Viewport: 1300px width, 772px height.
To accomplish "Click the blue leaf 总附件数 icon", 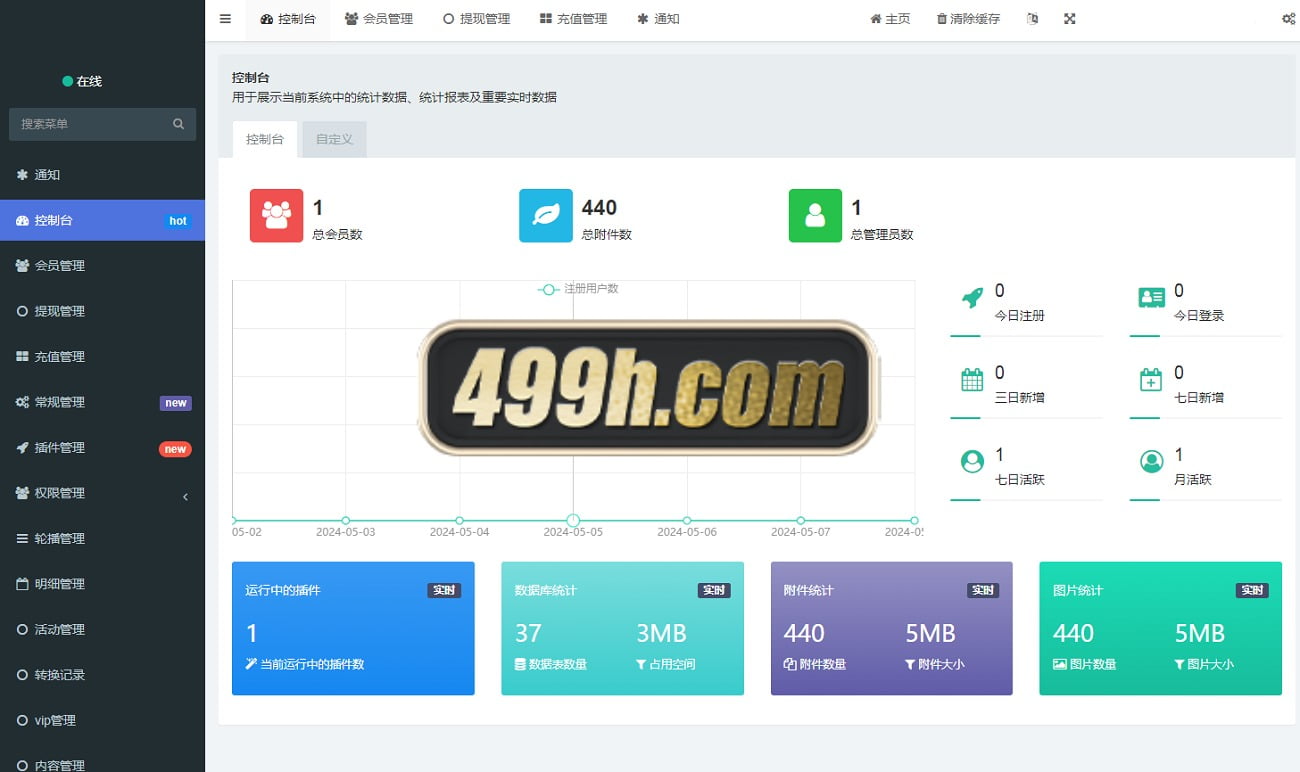I will pyautogui.click(x=546, y=215).
